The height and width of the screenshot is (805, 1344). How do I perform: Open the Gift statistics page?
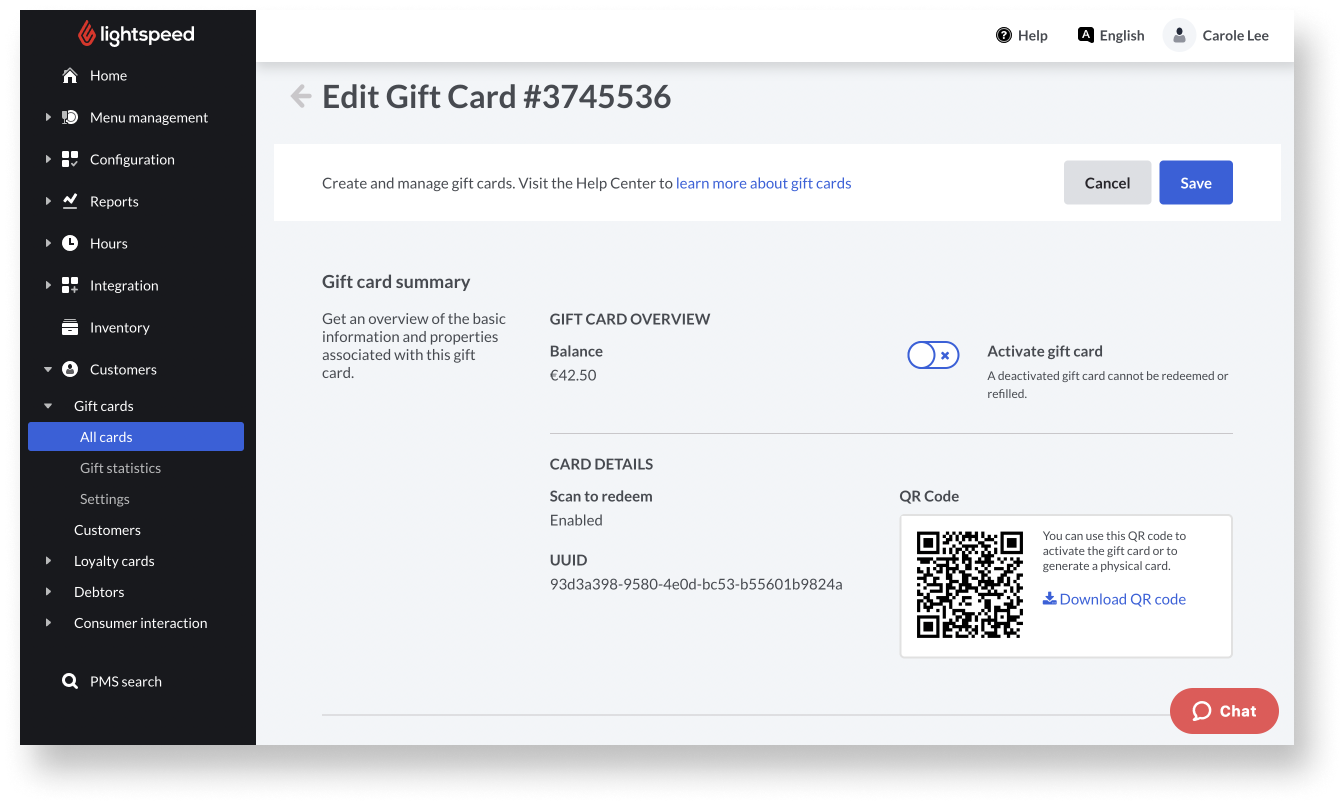(120, 468)
